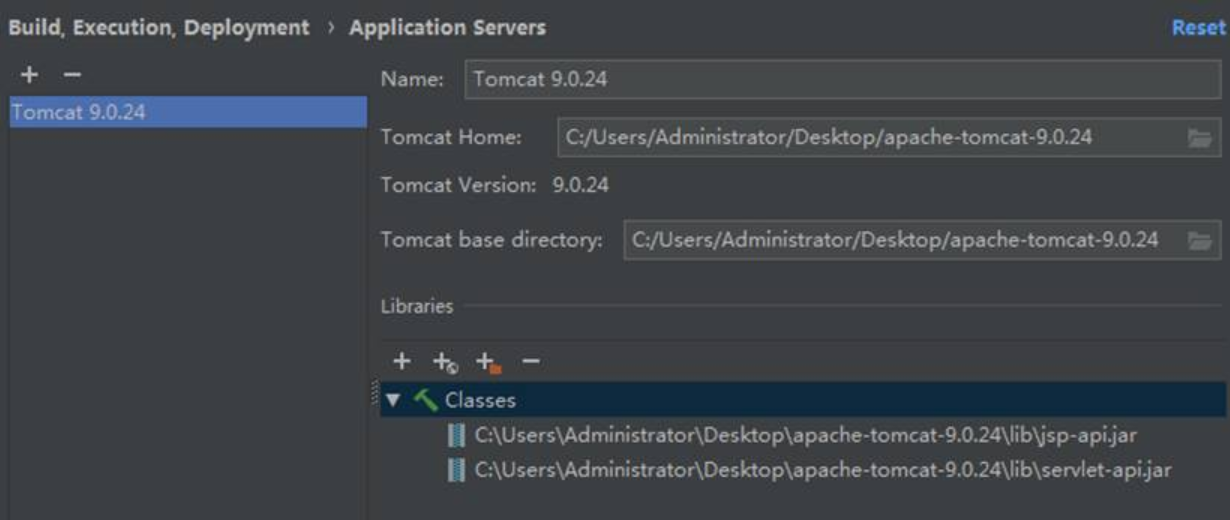Screen dimensions: 1230x520
Task: Click the jar icon beside jsp-api.jar
Action: pos(456,435)
